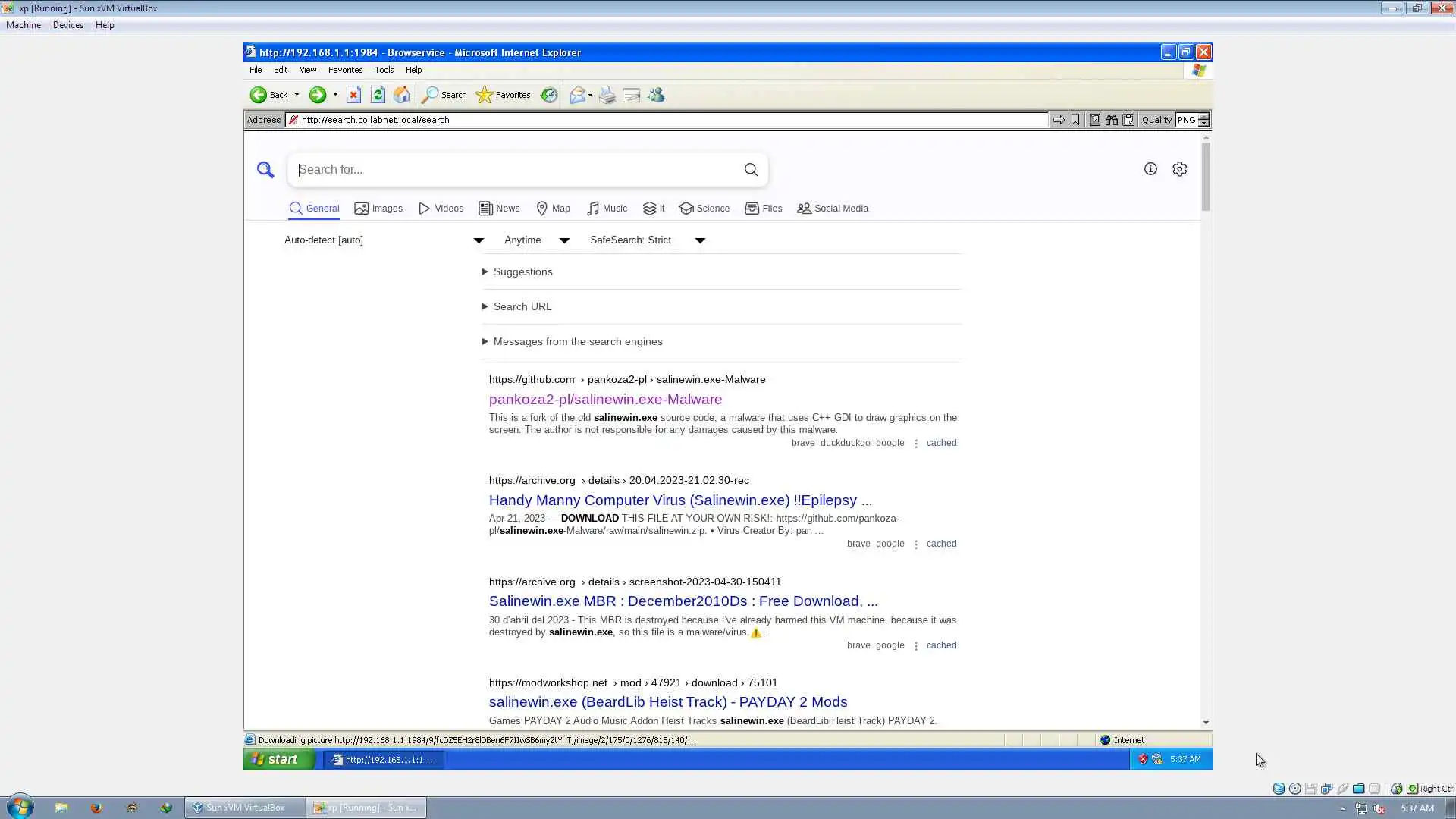1456x819 pixels.
Task: Open the Anytime time range dropdown
Action: coord(536,240)
